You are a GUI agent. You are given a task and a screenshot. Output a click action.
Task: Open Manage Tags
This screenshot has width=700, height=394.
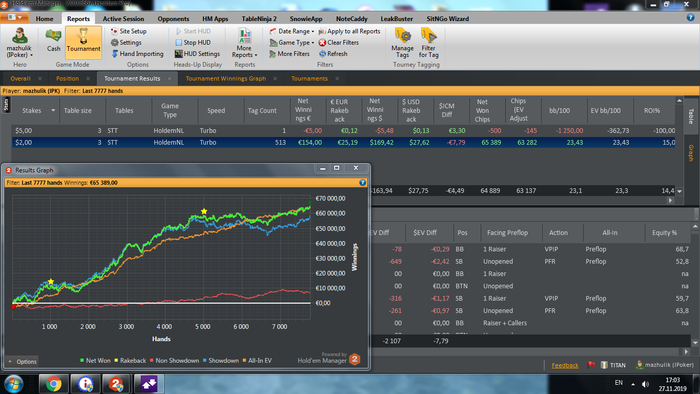pyautogui.click(x=402, y=43)
